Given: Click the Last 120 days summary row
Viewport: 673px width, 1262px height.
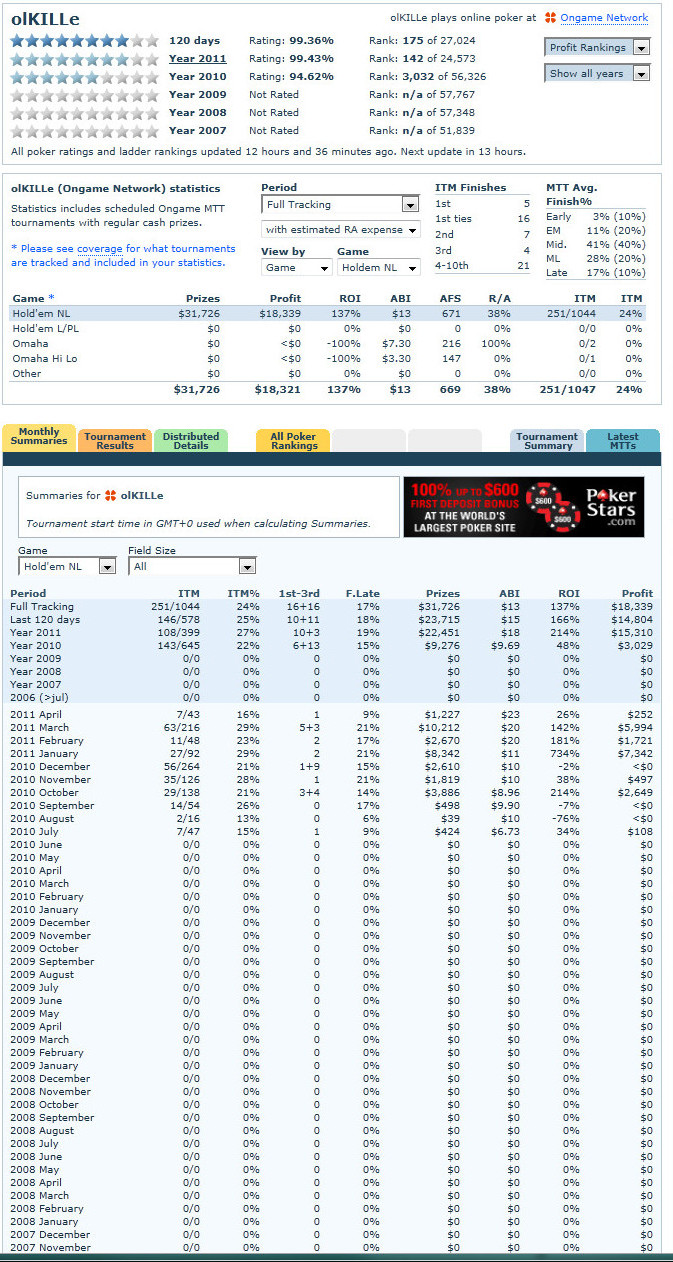Looking at the screenshot, I should pos(332,619).
